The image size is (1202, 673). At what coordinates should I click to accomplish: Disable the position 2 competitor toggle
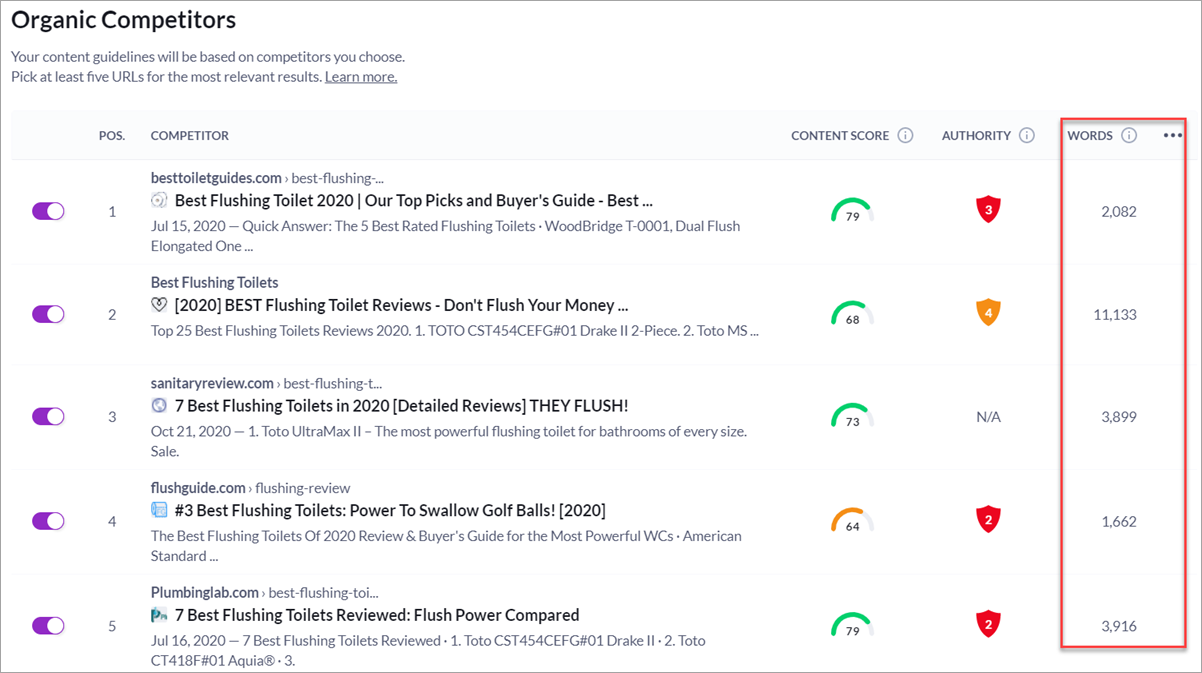point(48,314)
